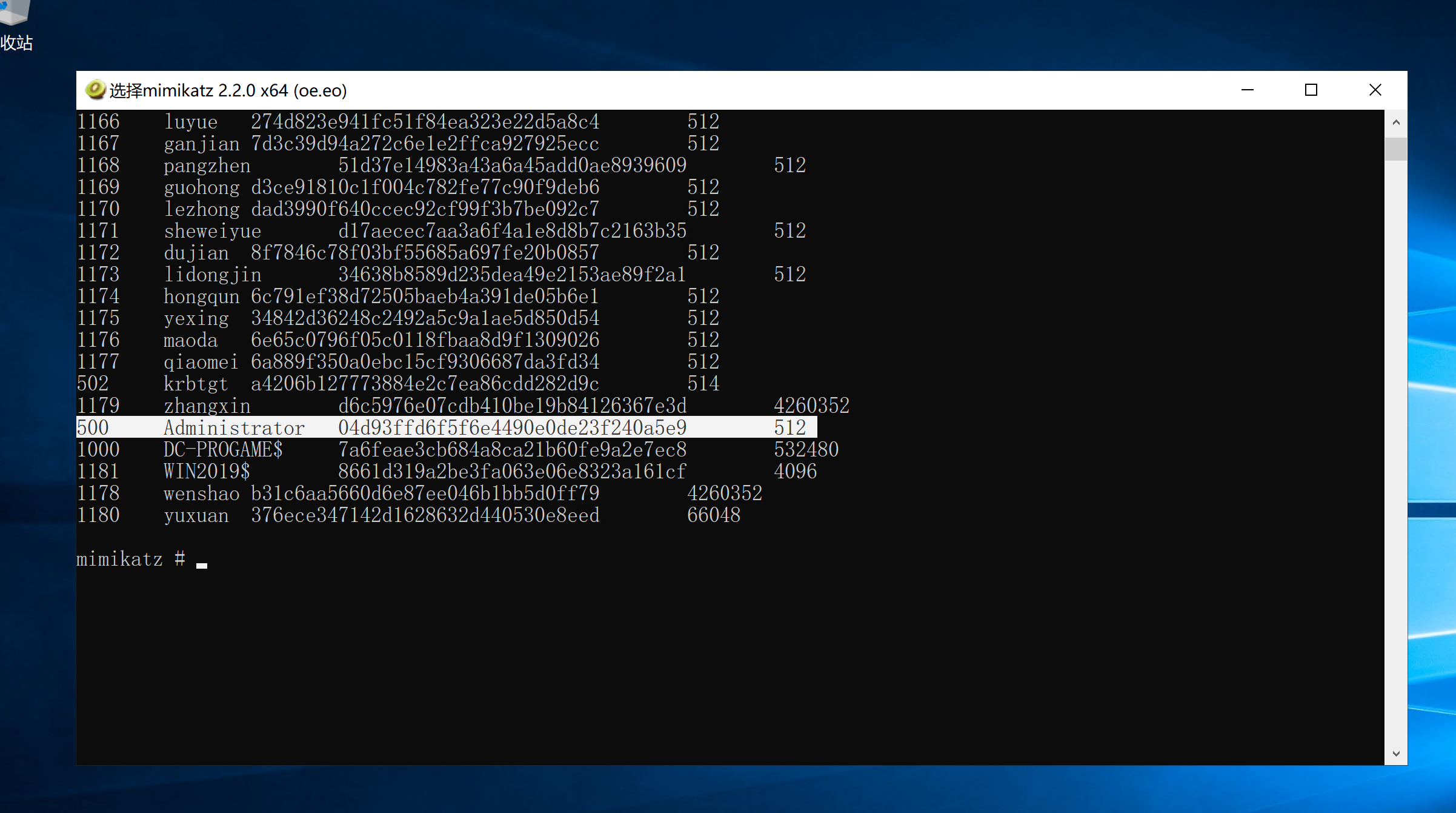The image size is (1456, 813).
Task: Click the username maoda
Action: click(190, 340)
